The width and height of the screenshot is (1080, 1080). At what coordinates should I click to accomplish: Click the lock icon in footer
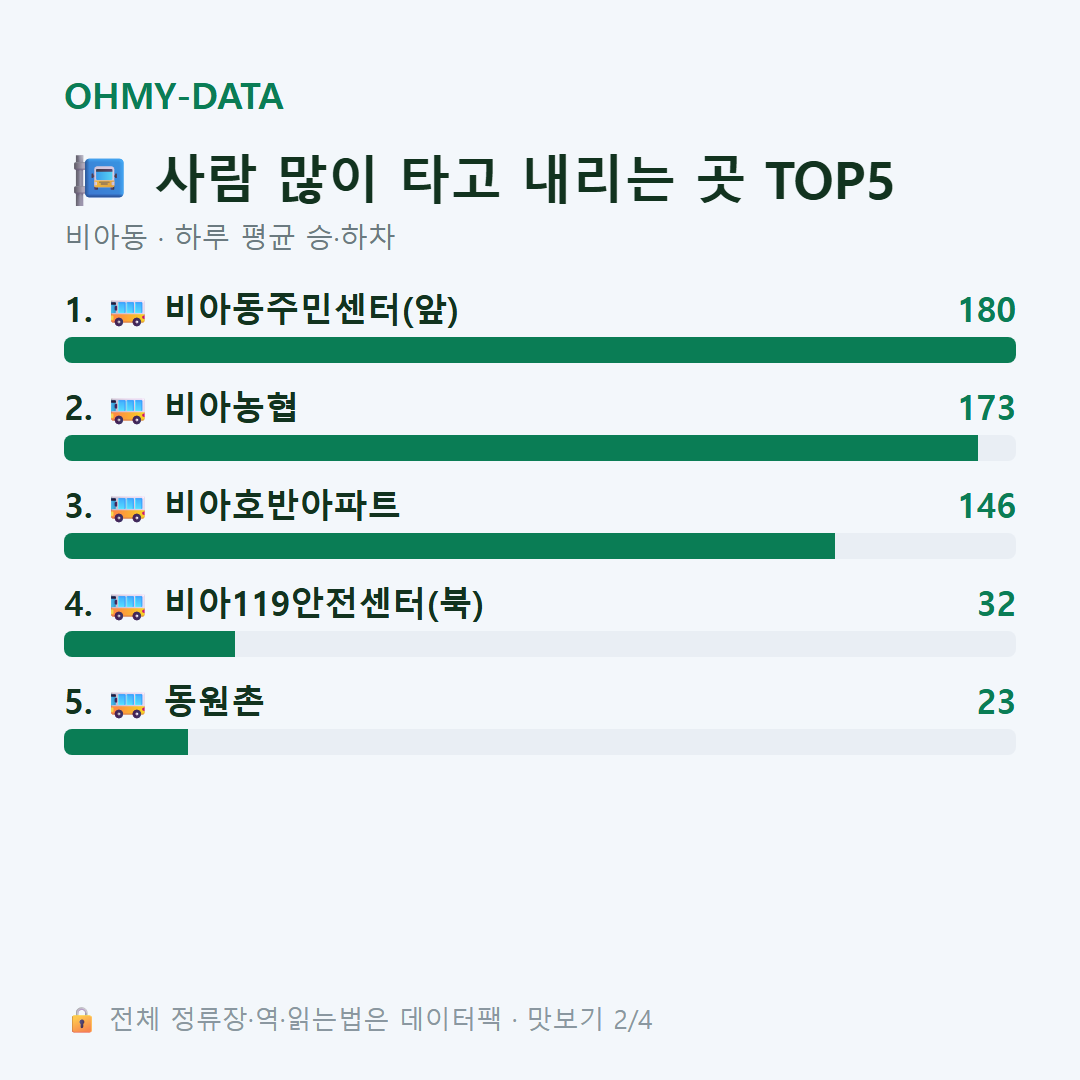pos(81,1019)
